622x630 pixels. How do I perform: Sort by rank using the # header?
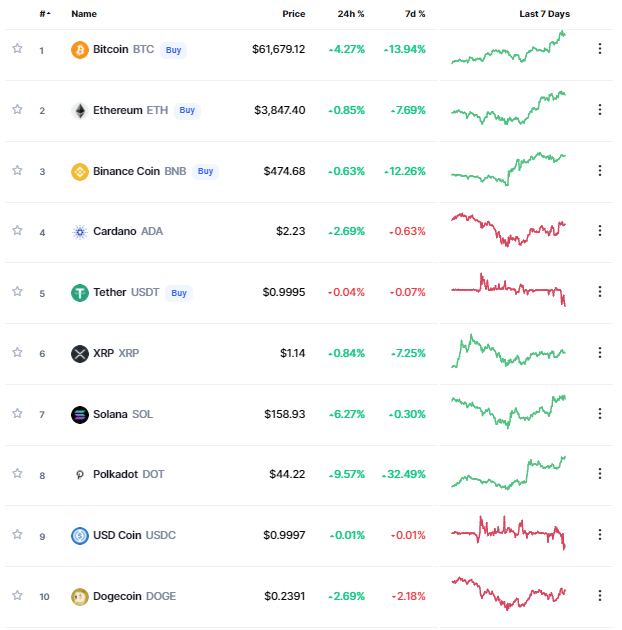[45, 14]
